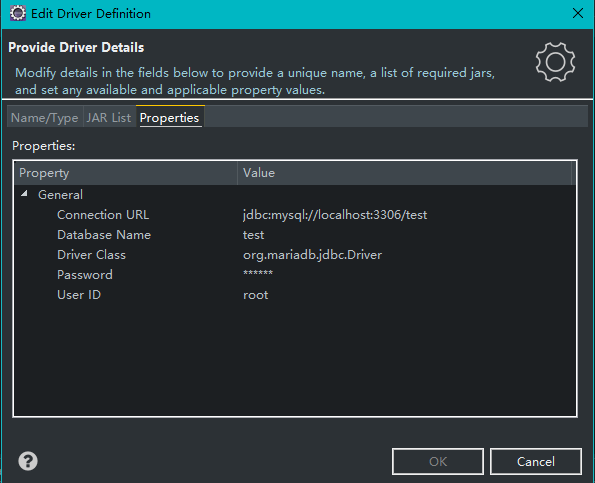Click the OK button
Viewport: 595px width, 483px height.
438,461
